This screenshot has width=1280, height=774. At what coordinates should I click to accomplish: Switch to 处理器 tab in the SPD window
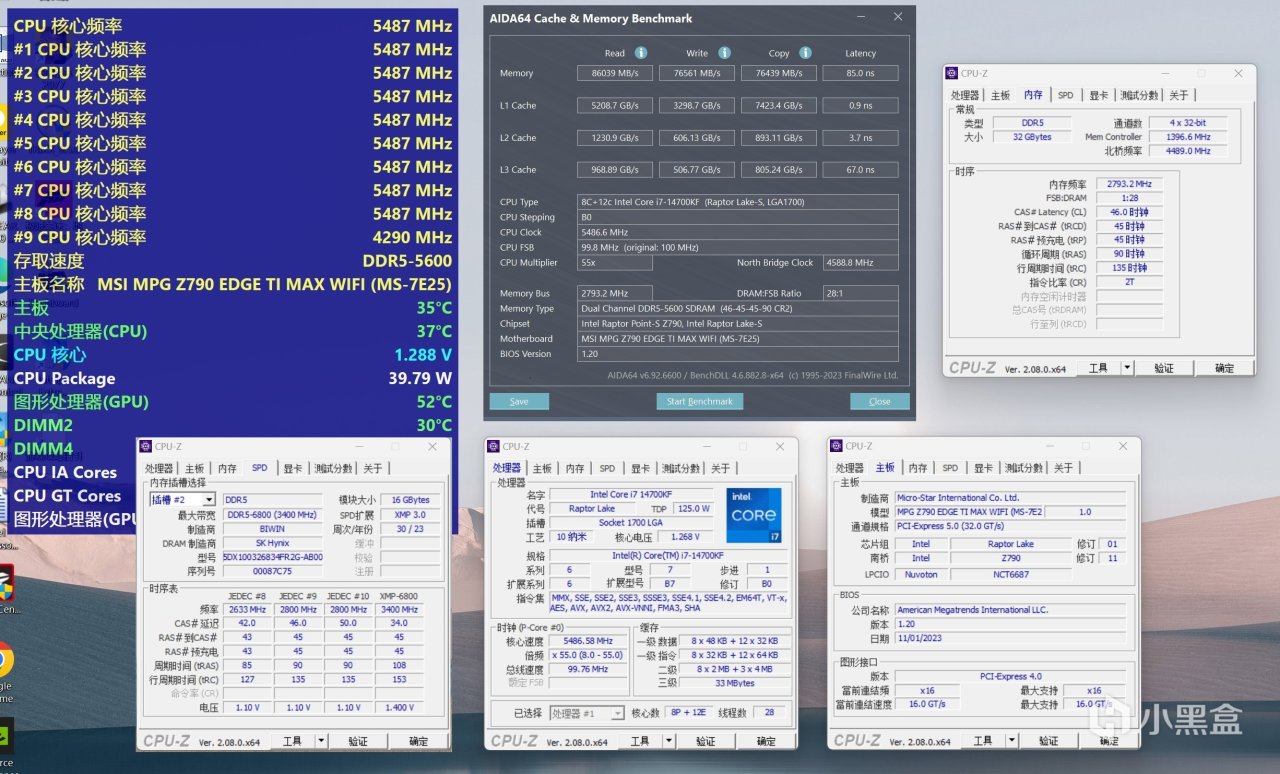[160, 468]
